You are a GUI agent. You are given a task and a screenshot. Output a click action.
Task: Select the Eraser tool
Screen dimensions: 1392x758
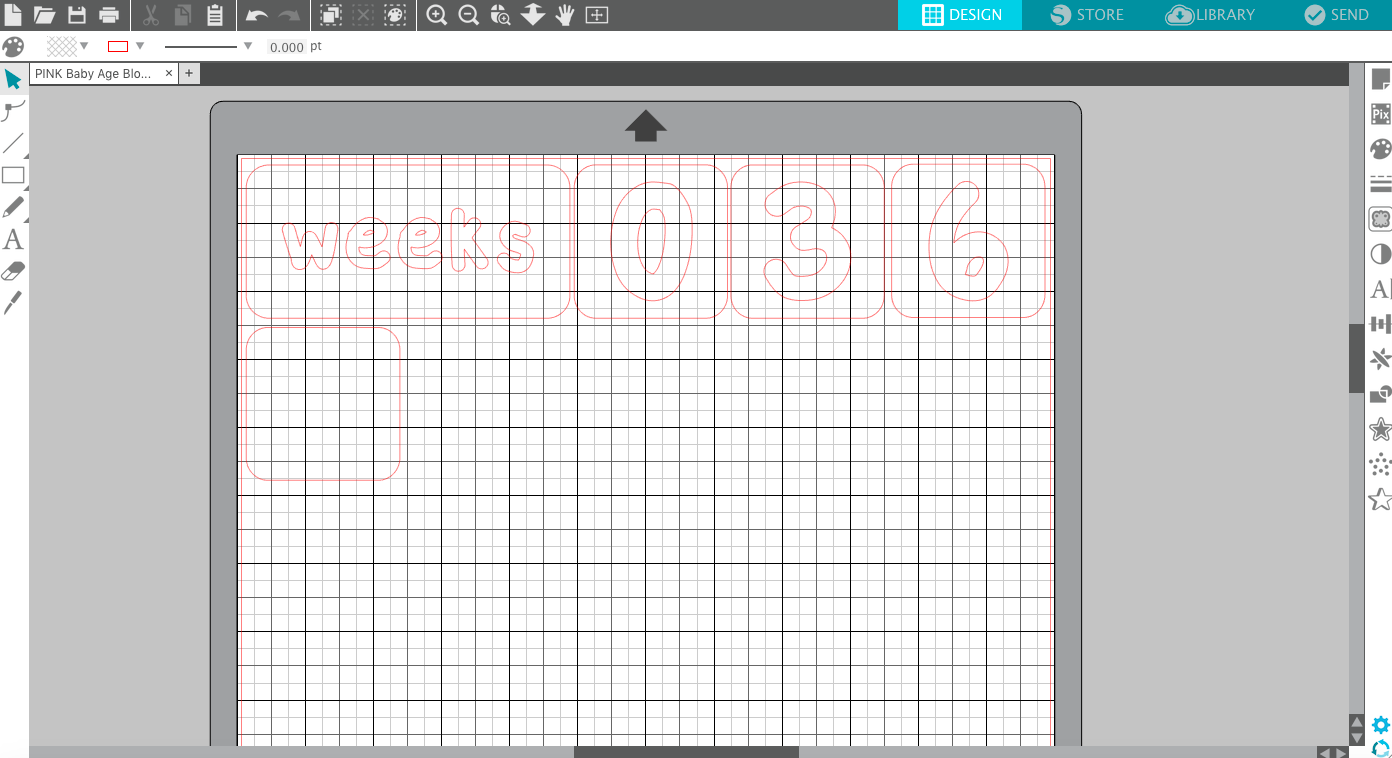point(13,271)
